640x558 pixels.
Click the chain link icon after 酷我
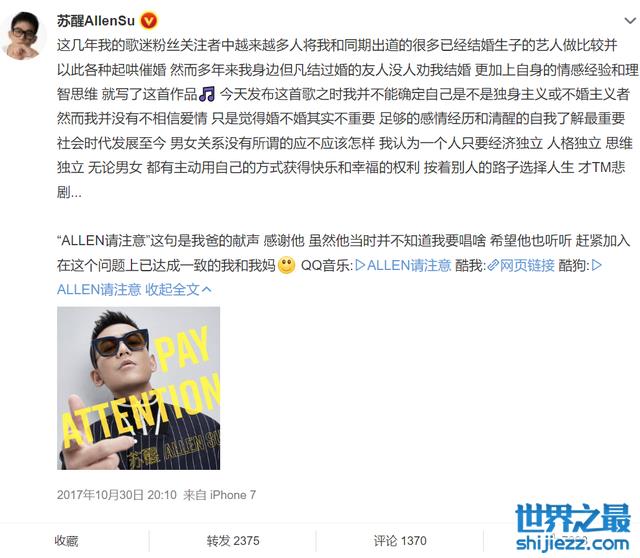(493, 266)
